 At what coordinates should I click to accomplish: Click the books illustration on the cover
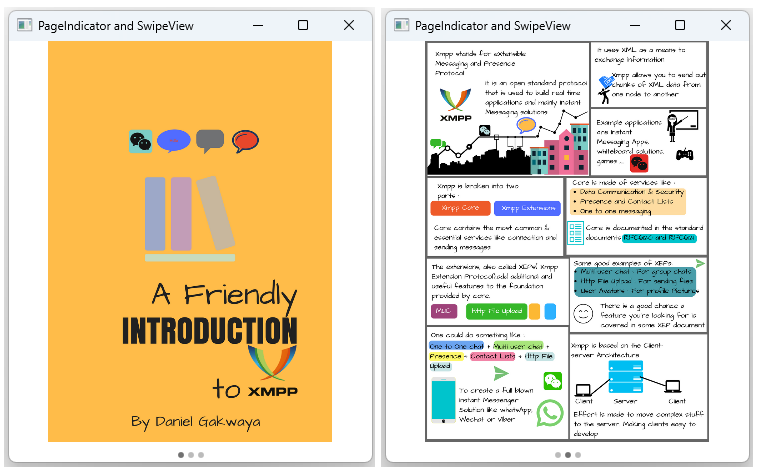[190, 219]
